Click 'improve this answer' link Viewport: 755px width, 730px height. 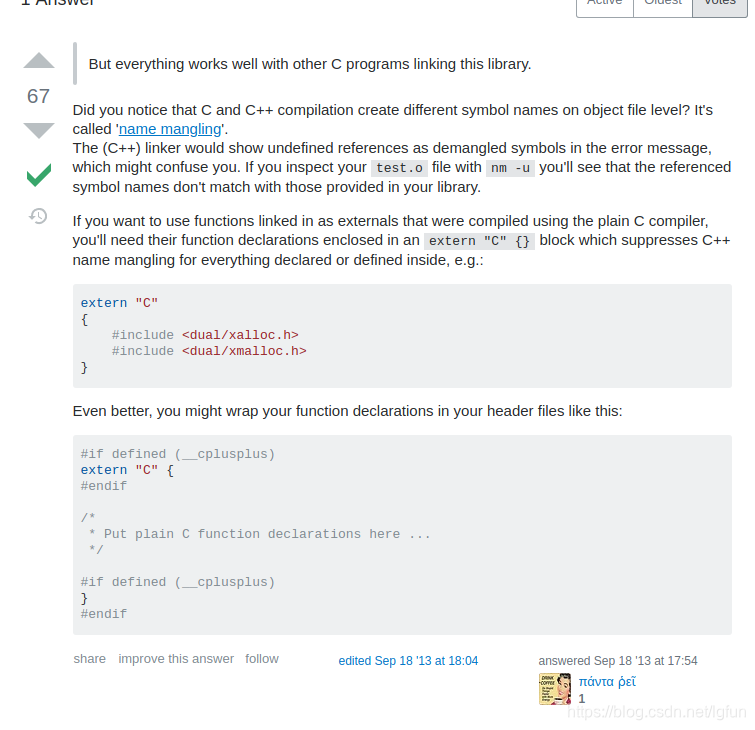tap(176, 659)
